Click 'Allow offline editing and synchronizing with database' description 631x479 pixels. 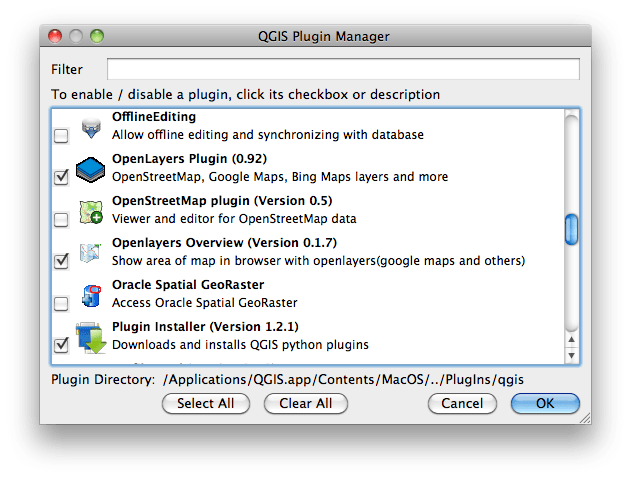[x=268, y=135]
